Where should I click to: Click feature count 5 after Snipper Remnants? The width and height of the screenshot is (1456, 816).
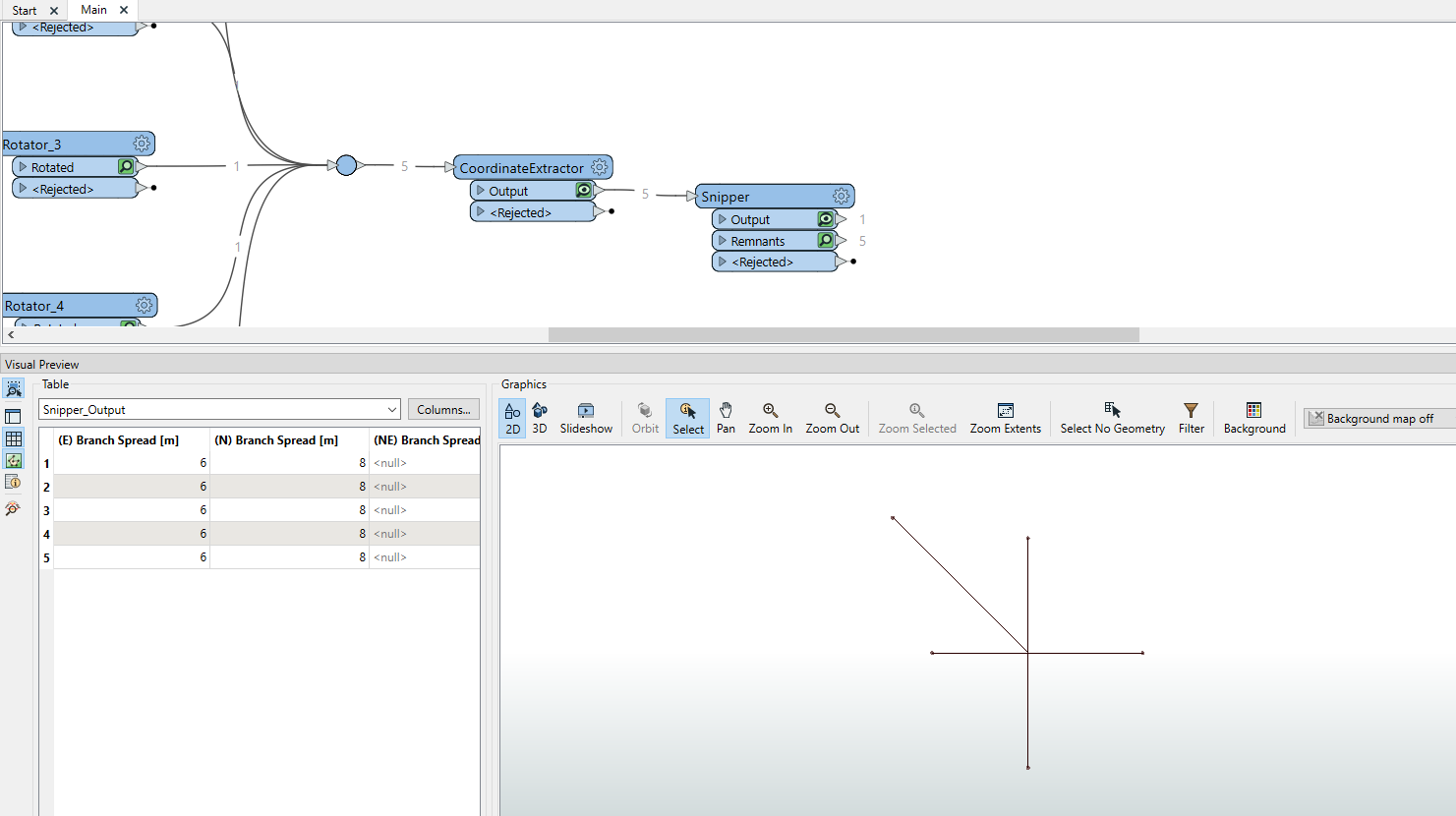click(x=862, y=241)
